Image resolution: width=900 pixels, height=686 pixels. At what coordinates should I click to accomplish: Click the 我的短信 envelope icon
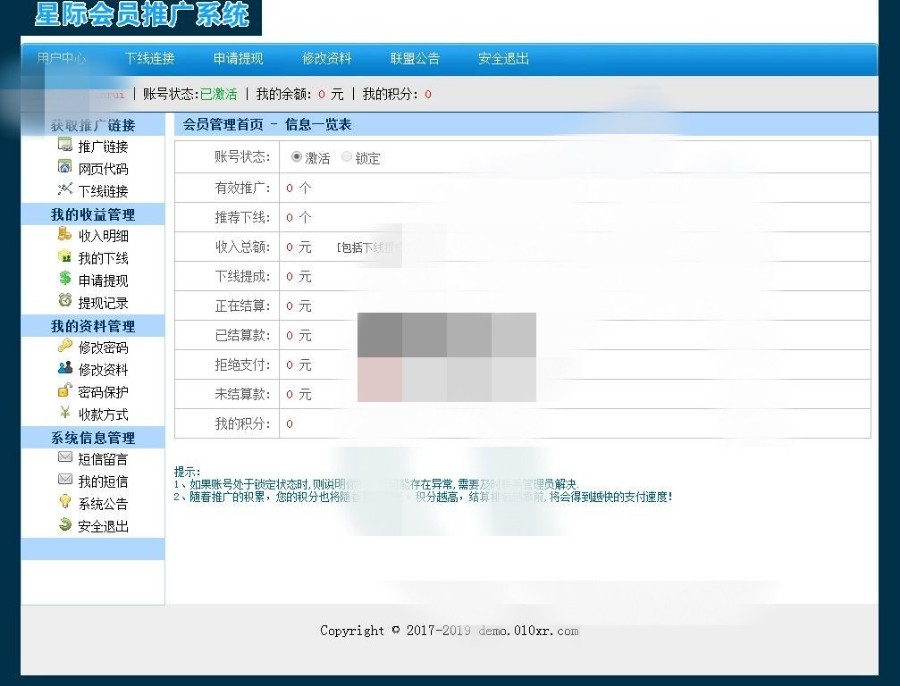(x=65, y=479)
